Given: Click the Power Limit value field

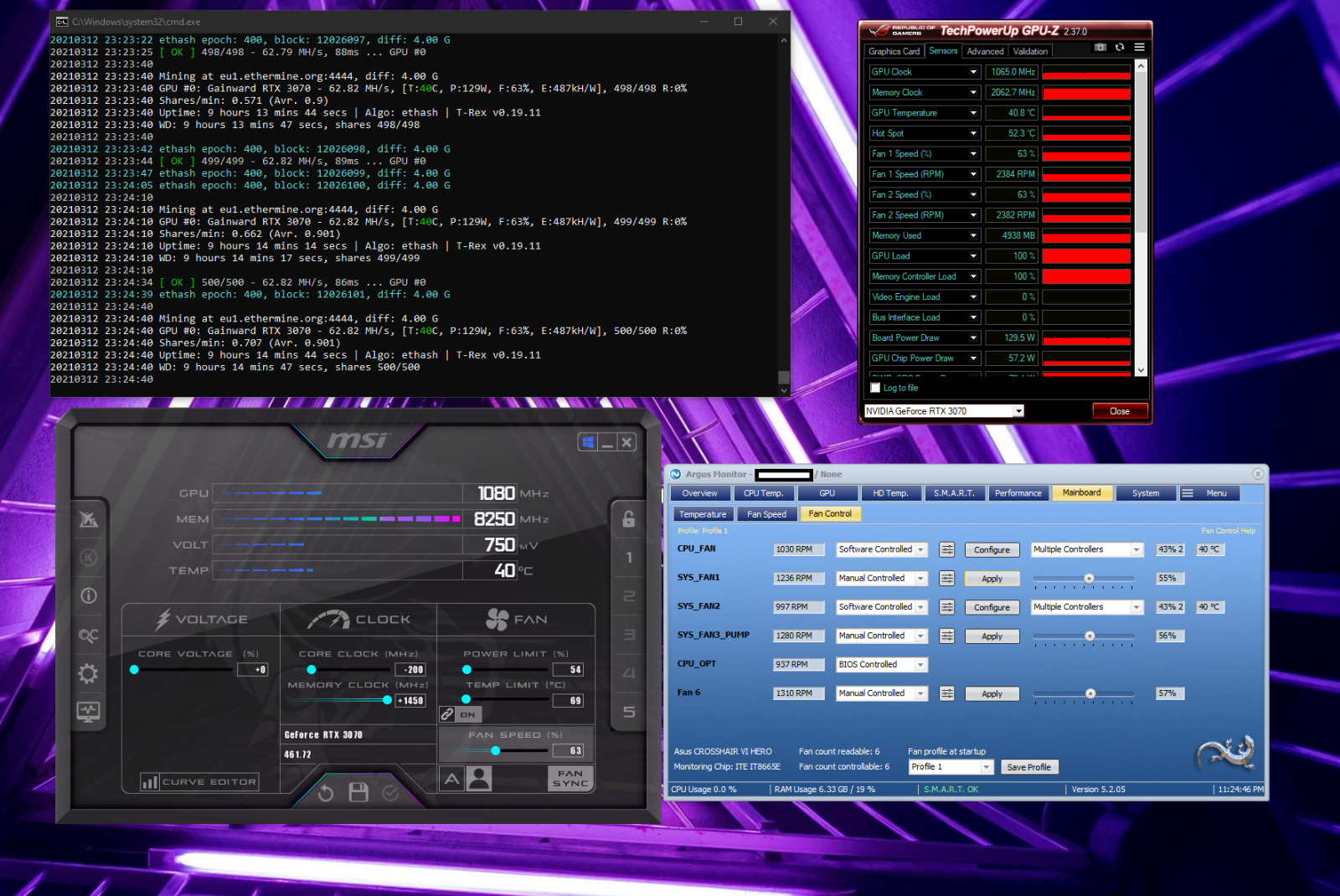Looking at the screenshot, I should [x=568, y=670].
